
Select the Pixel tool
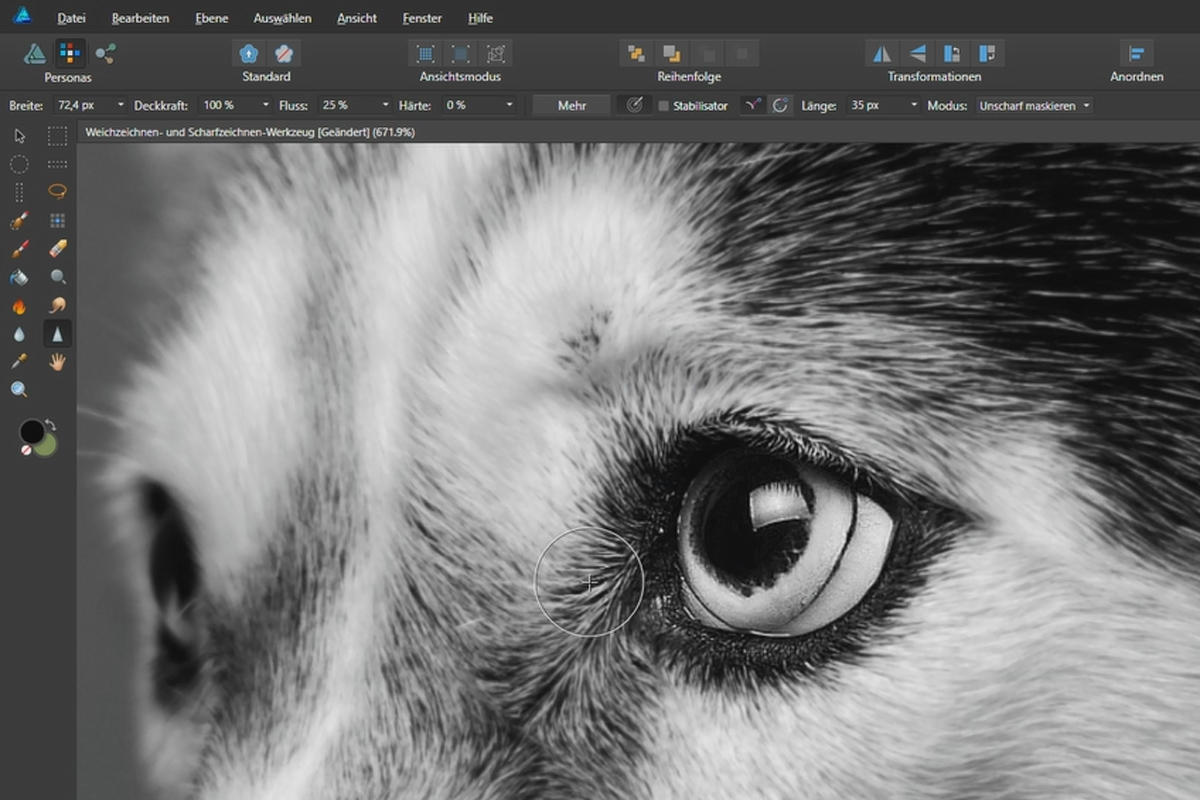58,220
